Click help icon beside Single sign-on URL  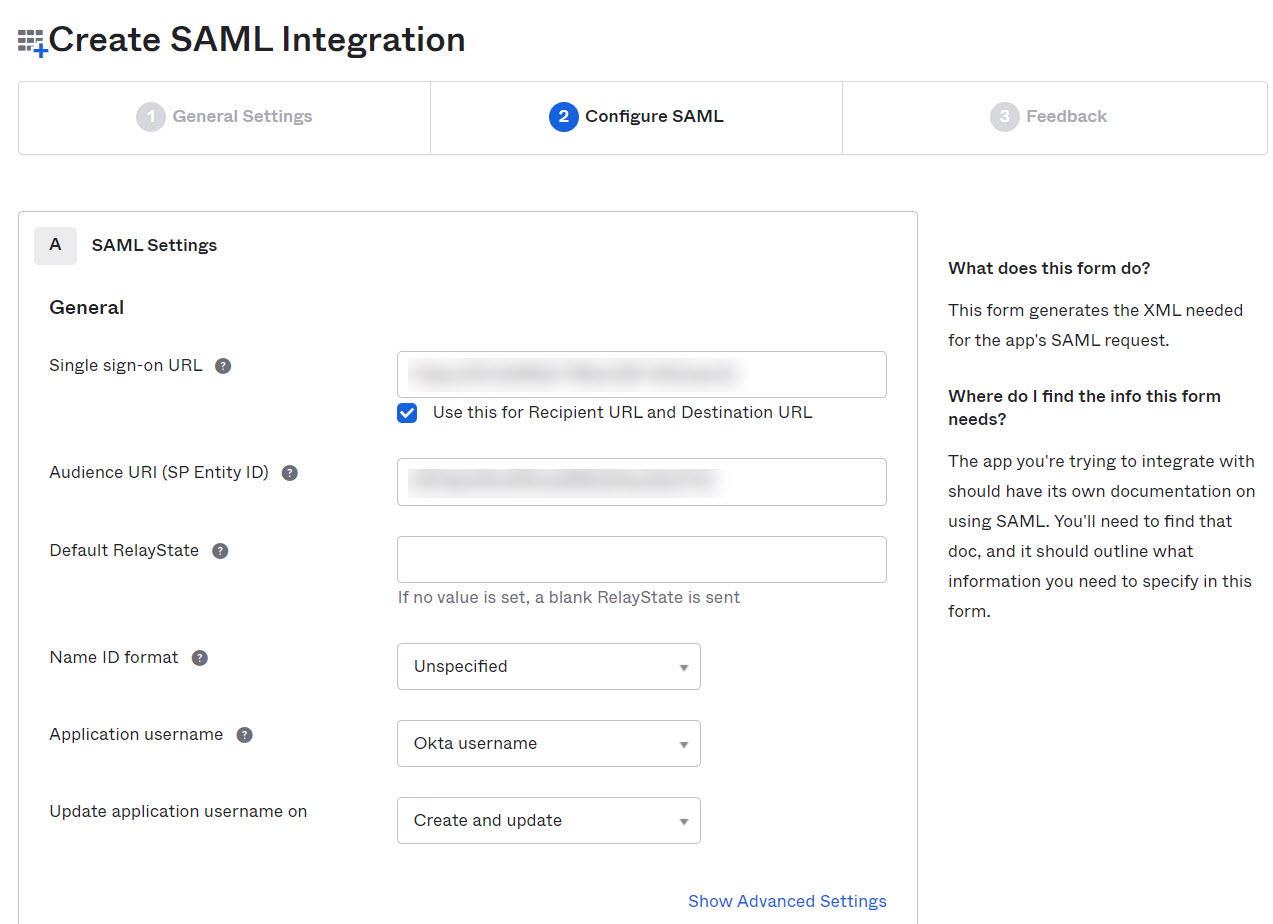pos(223,366)
